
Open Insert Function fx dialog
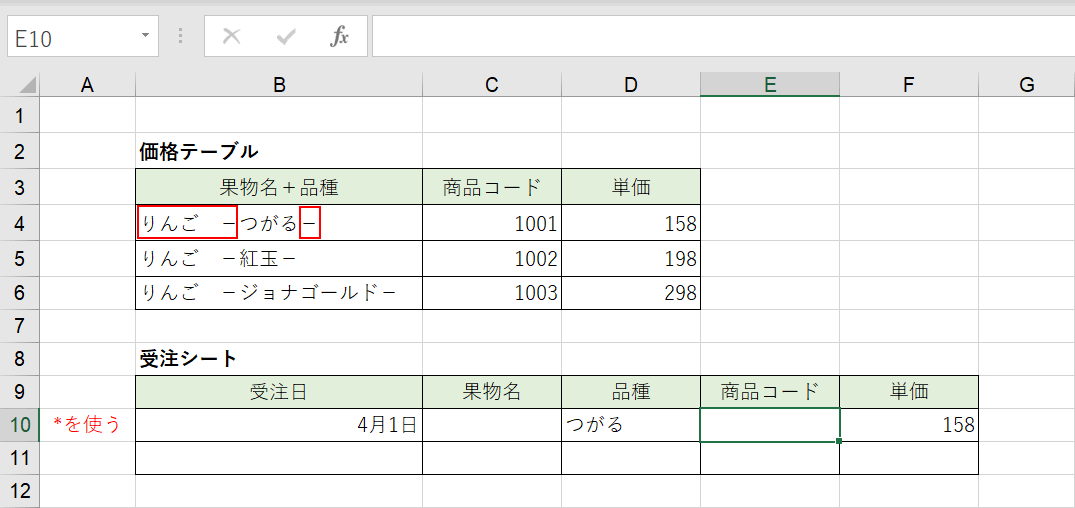pyautogui.click(x=339, y=37)
